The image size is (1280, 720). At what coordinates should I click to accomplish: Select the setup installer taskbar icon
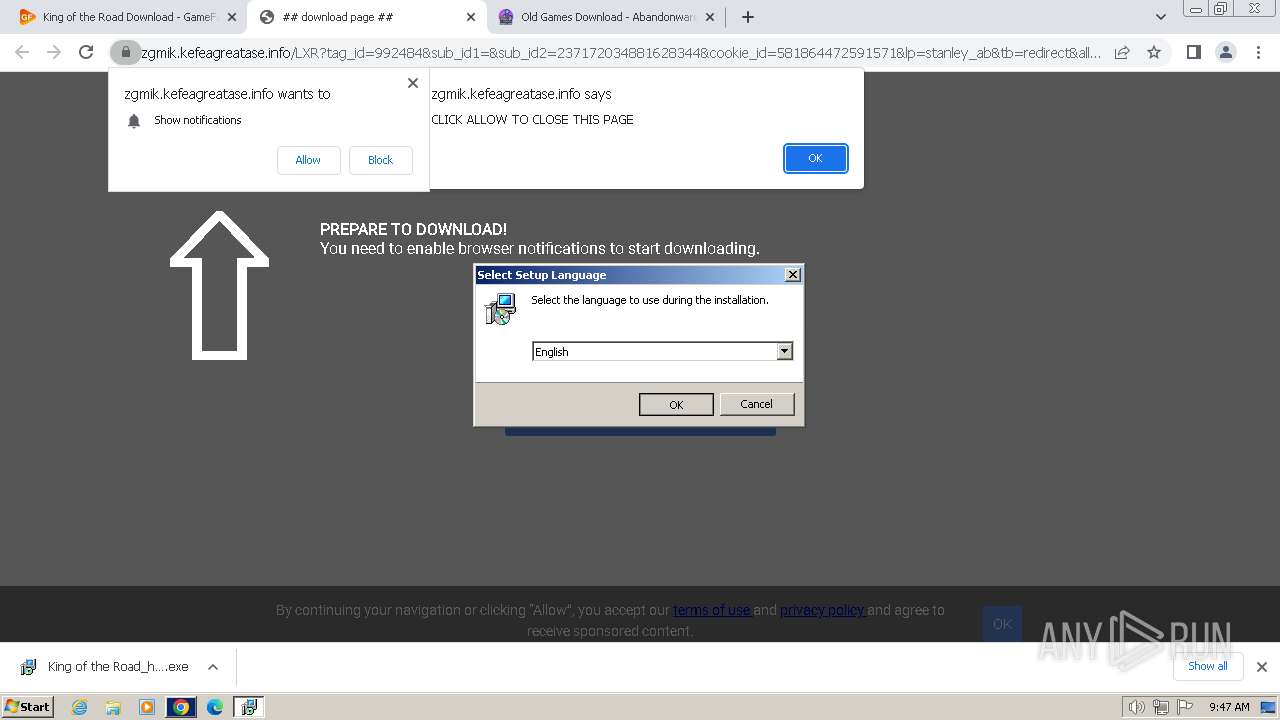(249, 707)
